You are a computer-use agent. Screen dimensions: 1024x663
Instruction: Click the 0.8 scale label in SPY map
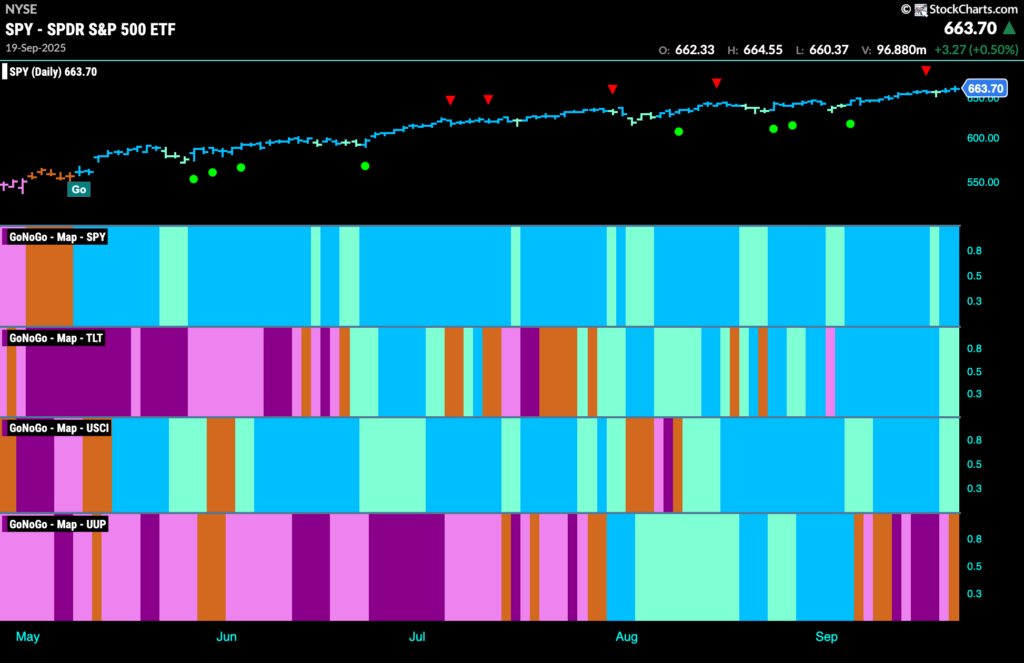pos(974,251)
